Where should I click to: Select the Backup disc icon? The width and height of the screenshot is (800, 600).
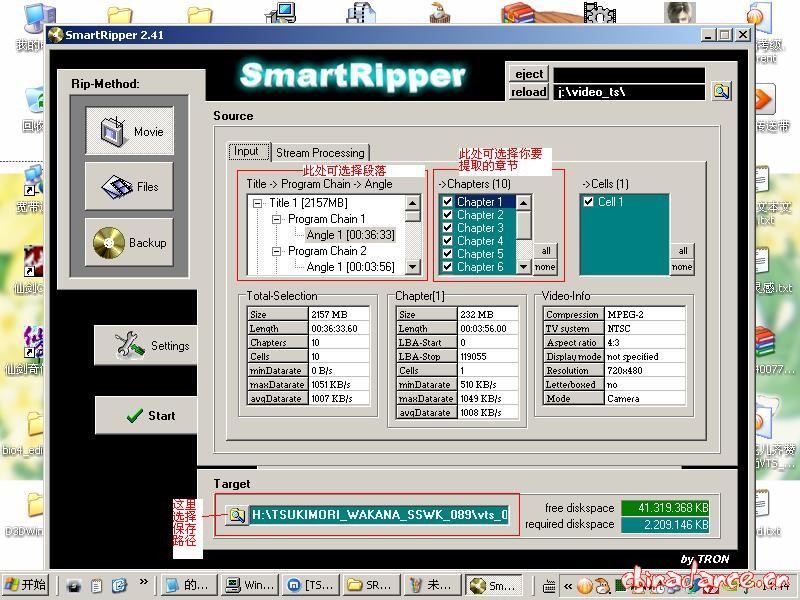point(129,242)
